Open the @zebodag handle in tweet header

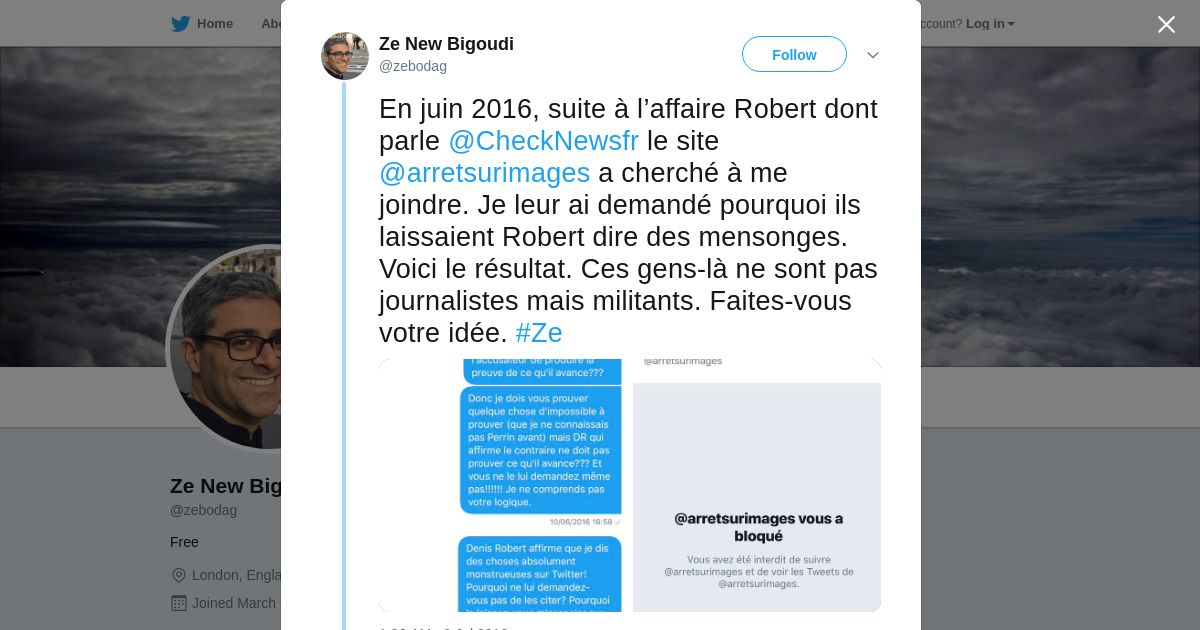[413, 66]
